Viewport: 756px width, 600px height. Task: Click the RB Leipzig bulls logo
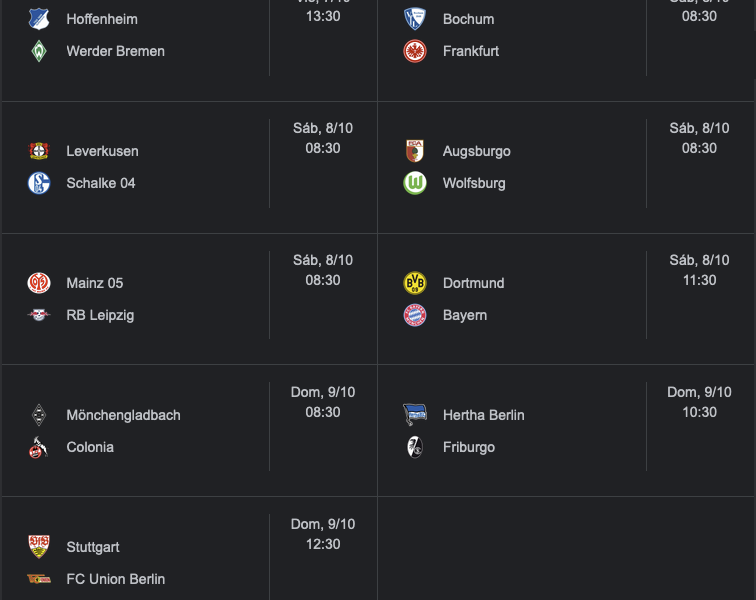coord(39,315)
